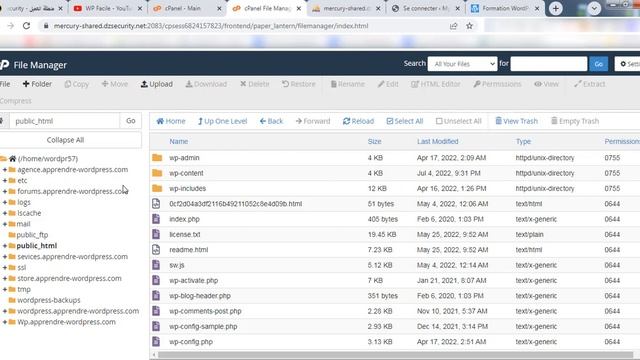Expand the tmp folder plus sign

point(5,289)
